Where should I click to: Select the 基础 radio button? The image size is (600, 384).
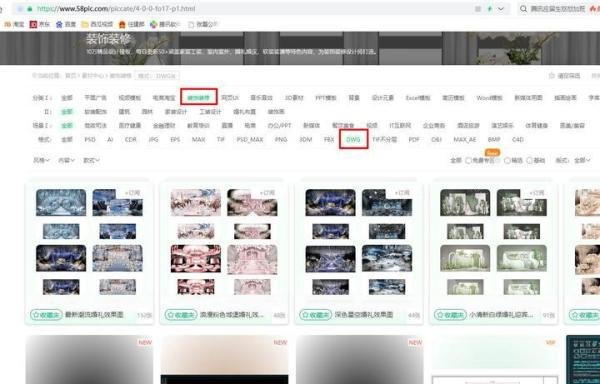pos(530,161)
